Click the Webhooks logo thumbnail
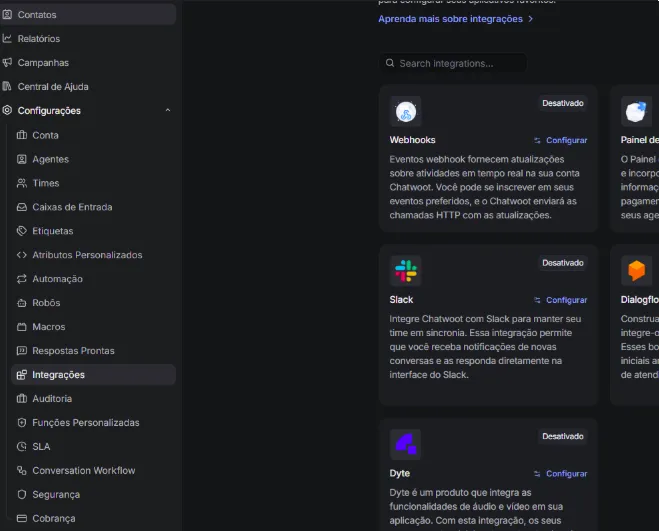659x531 pixels. click(x=406, y=112)
